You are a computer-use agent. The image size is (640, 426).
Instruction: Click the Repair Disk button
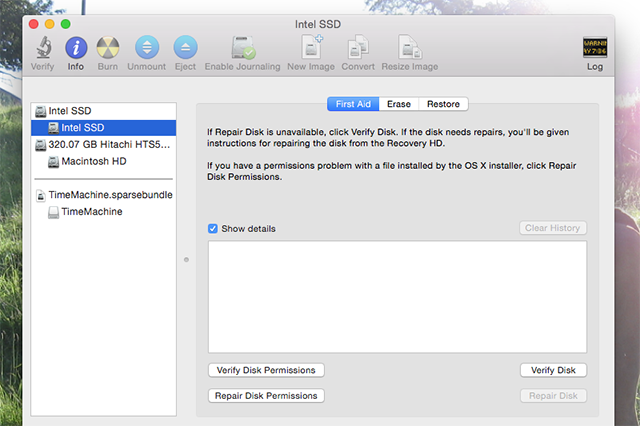click(553, 396)
